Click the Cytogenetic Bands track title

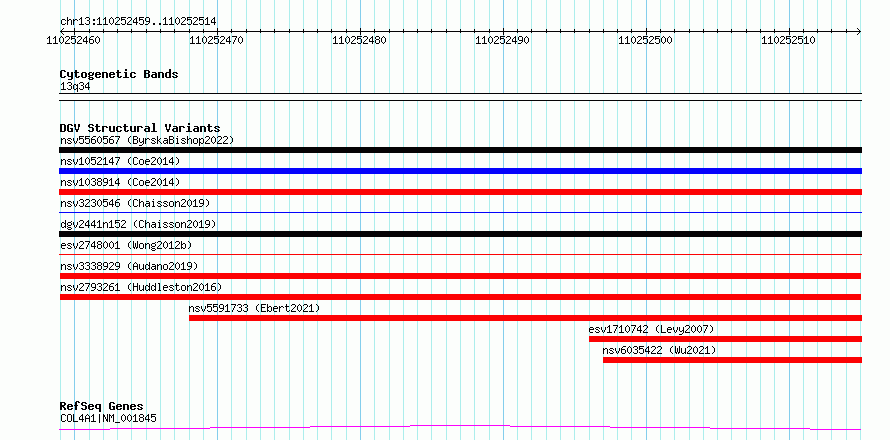coord(119,74)
